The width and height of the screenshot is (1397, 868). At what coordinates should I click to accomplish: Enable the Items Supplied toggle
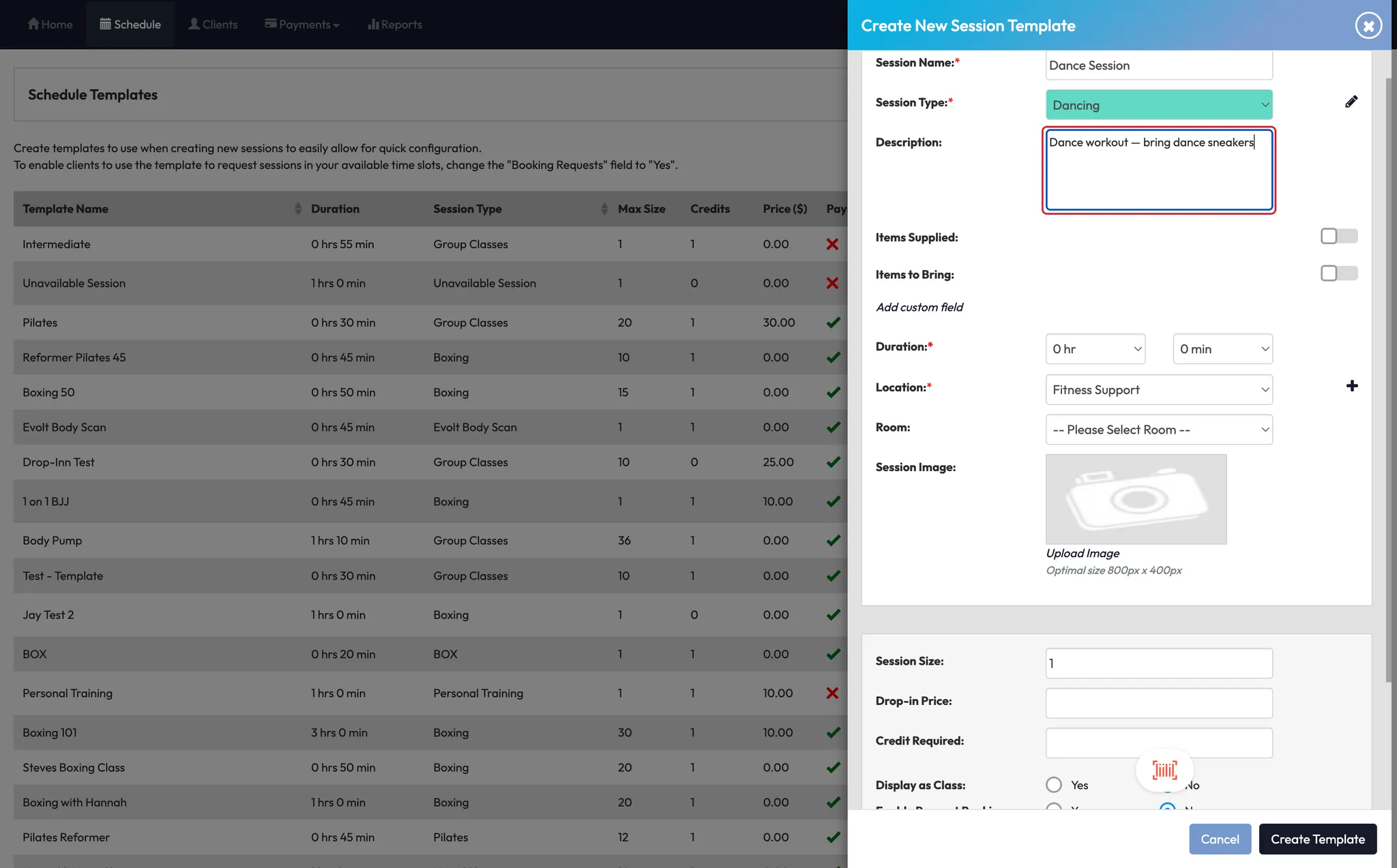[x=1338, y=237]
